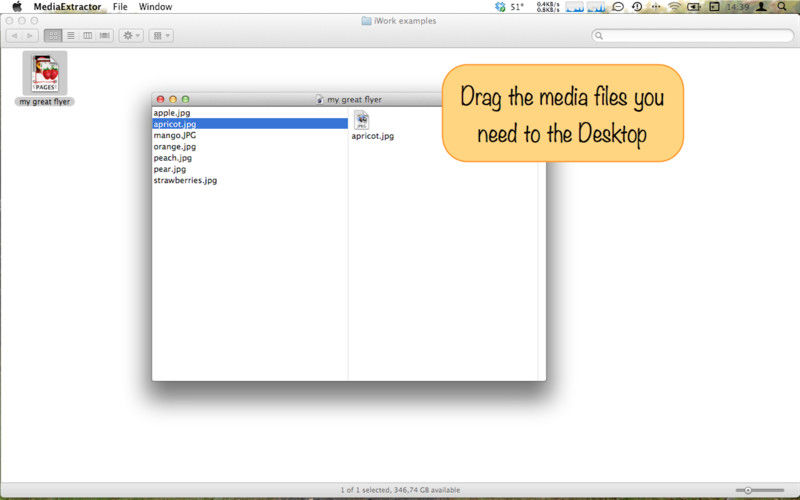Click the Finder search field

click(693, 36)
